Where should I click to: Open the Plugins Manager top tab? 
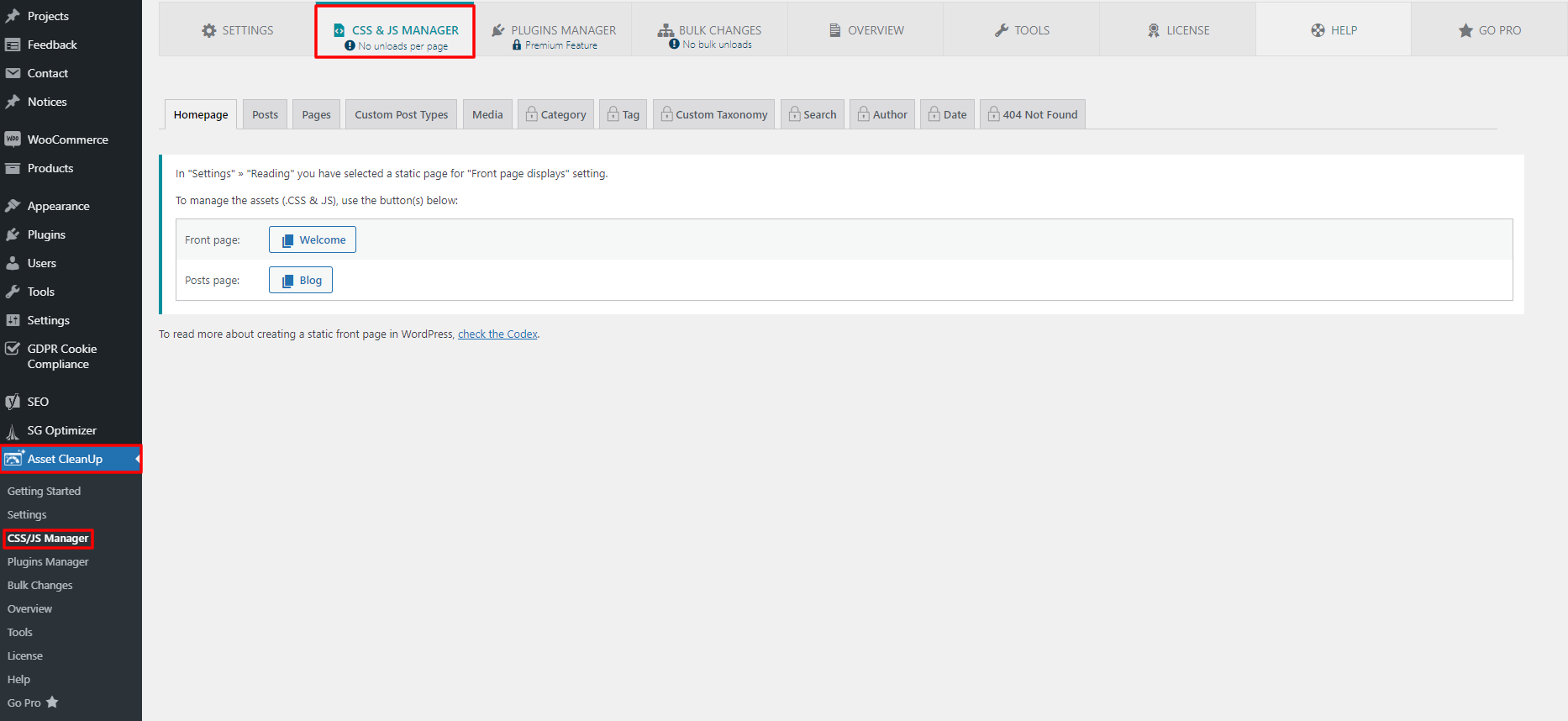click(x=554, y=30)
